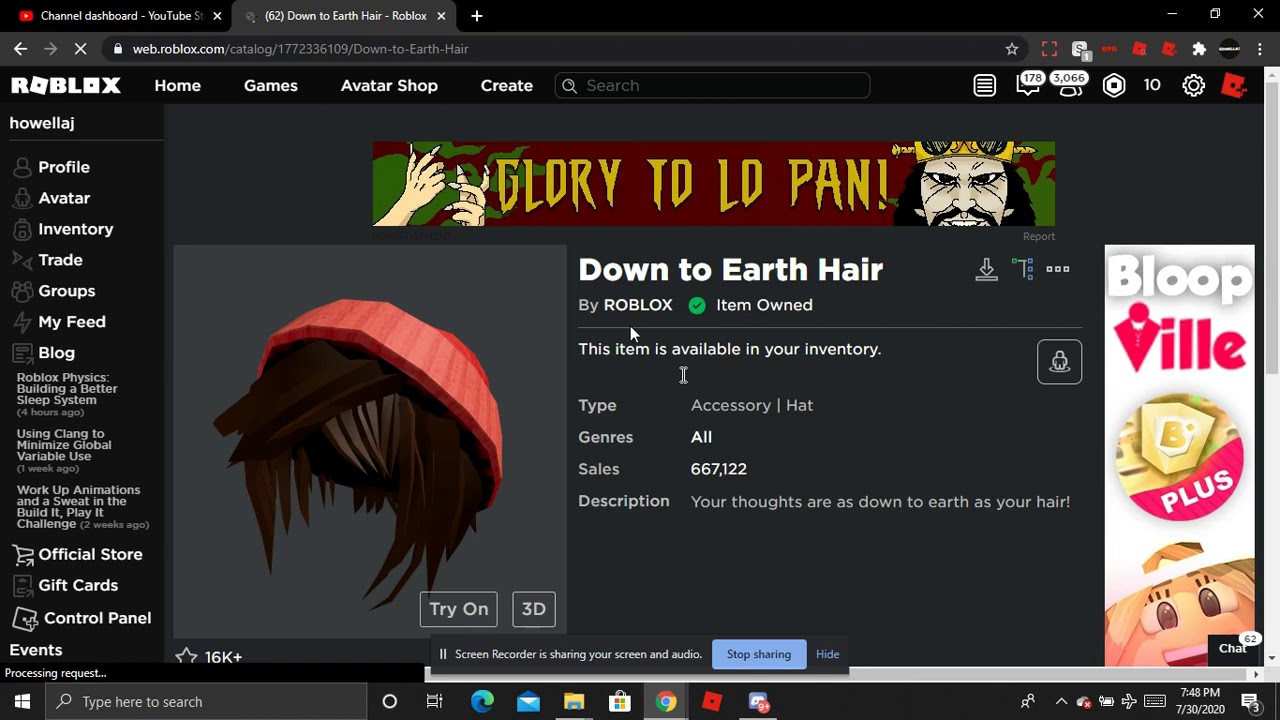
Task: Click the Roblox search field
Action: 712,86
